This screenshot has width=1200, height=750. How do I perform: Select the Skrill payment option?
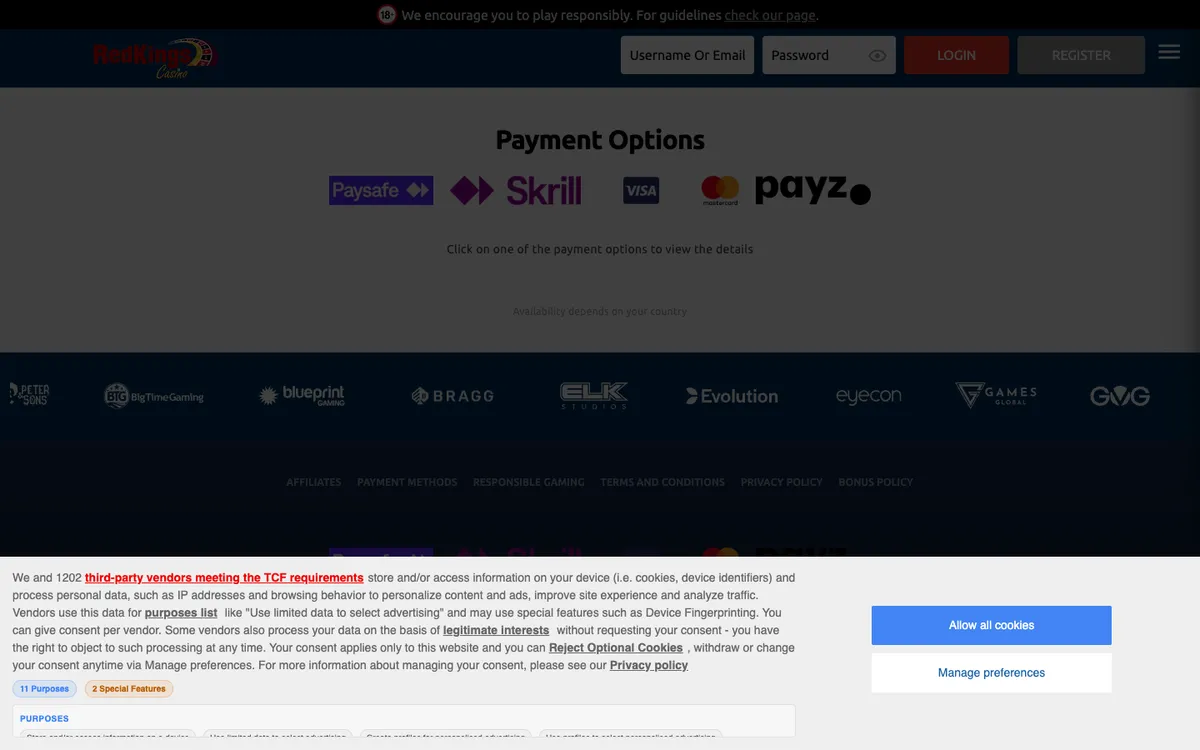pyautogui.click(x=515, y=190)
